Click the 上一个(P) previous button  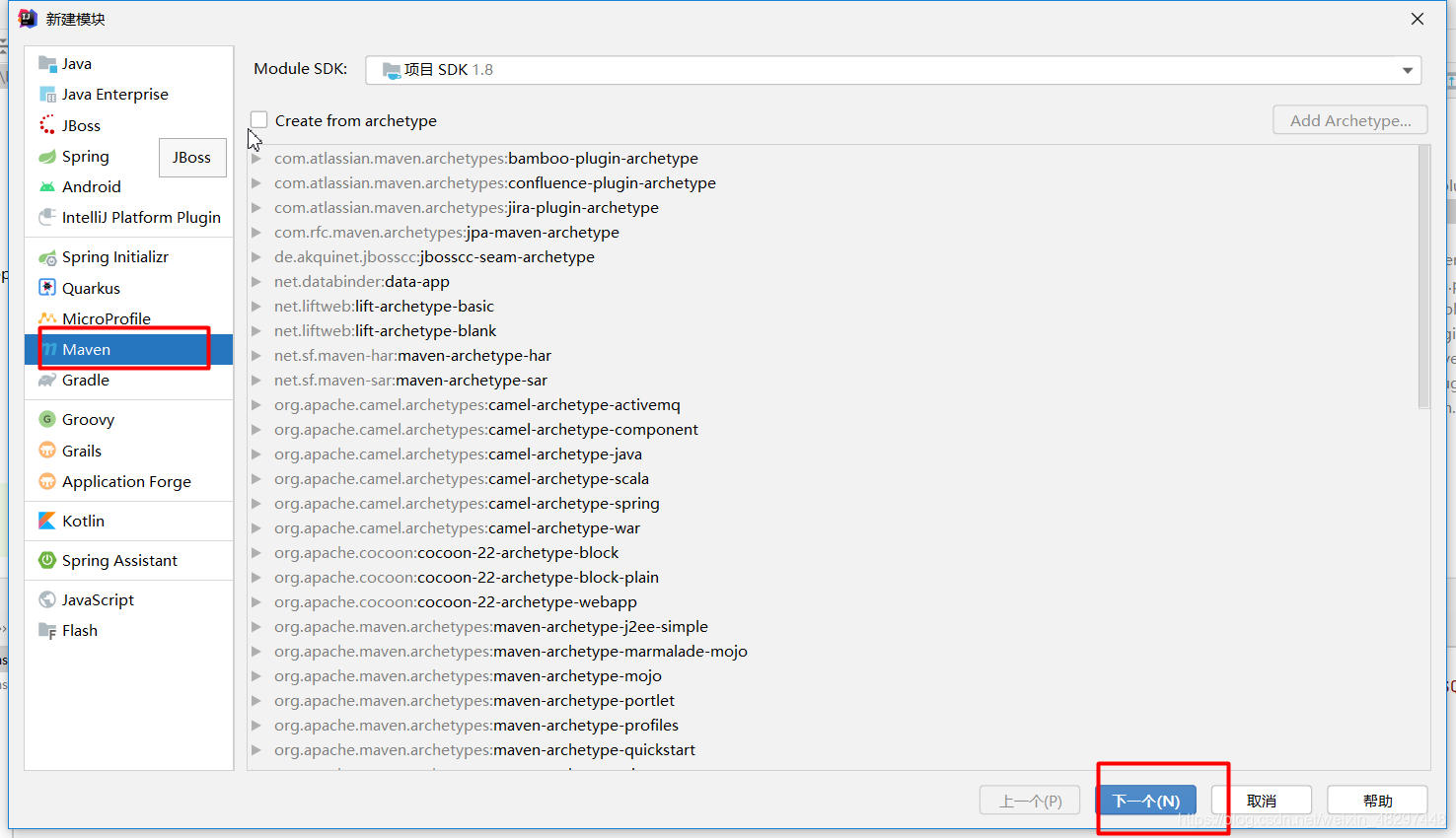click(1030, 801)
